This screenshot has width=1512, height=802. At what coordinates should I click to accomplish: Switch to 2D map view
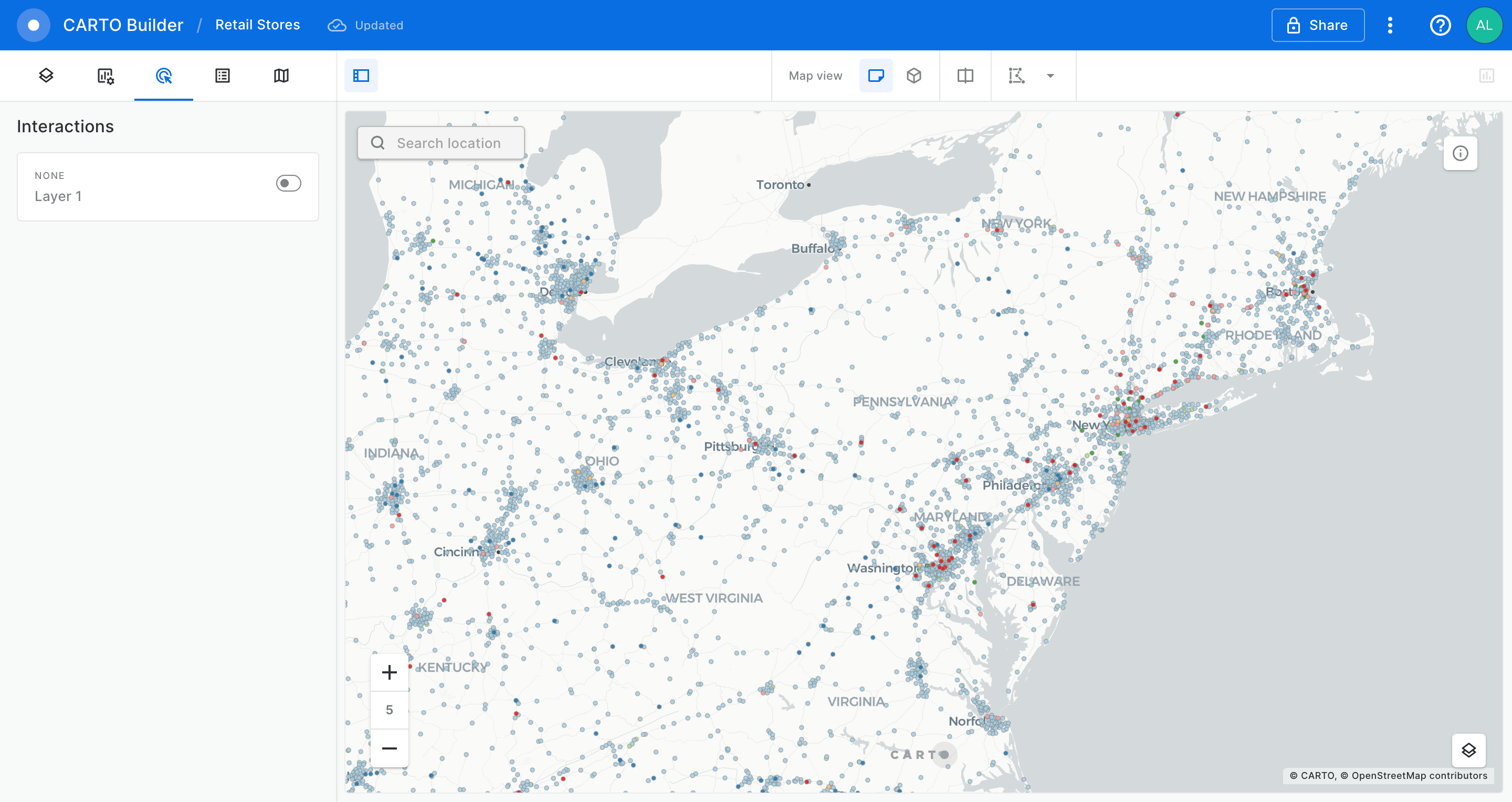[876, 76]
